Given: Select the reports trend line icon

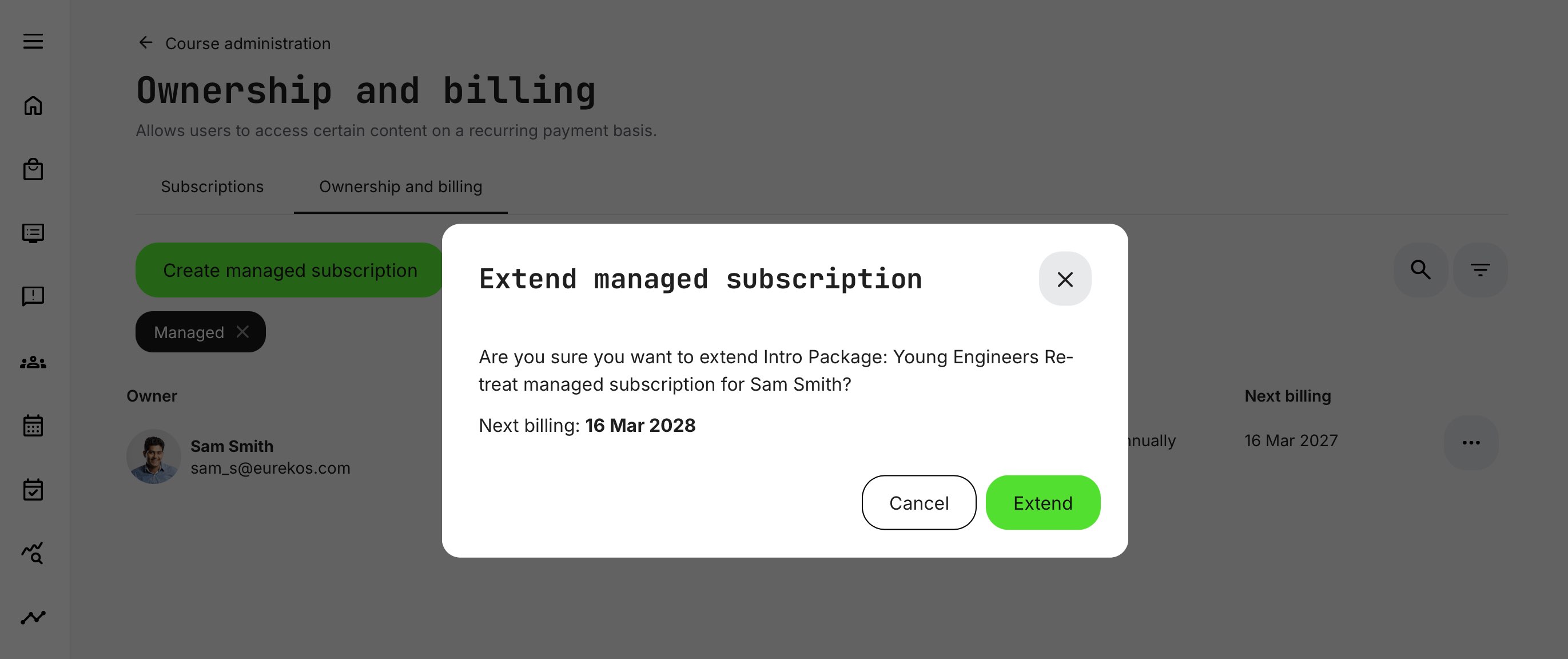Looking at the screenshot, I should point(34,616).
